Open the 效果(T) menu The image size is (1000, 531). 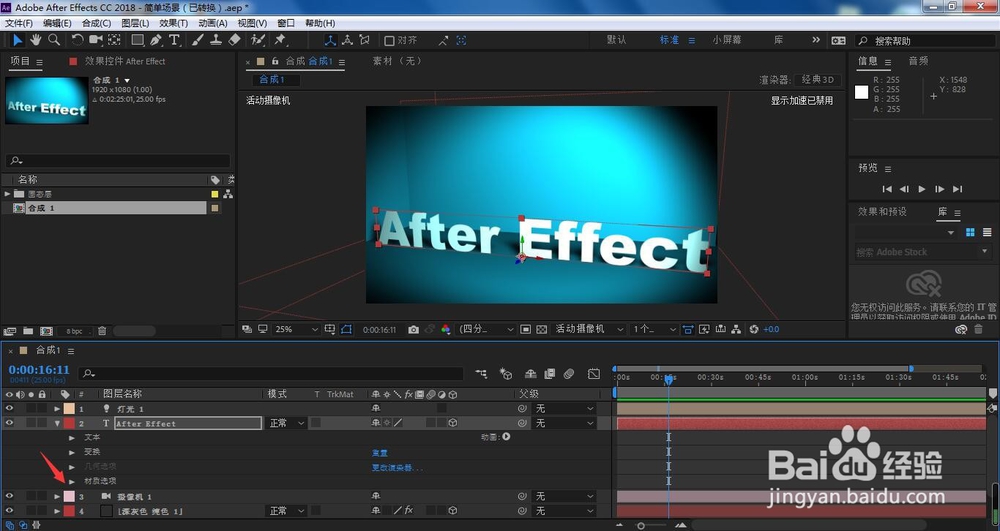click(x=173, y=23)
